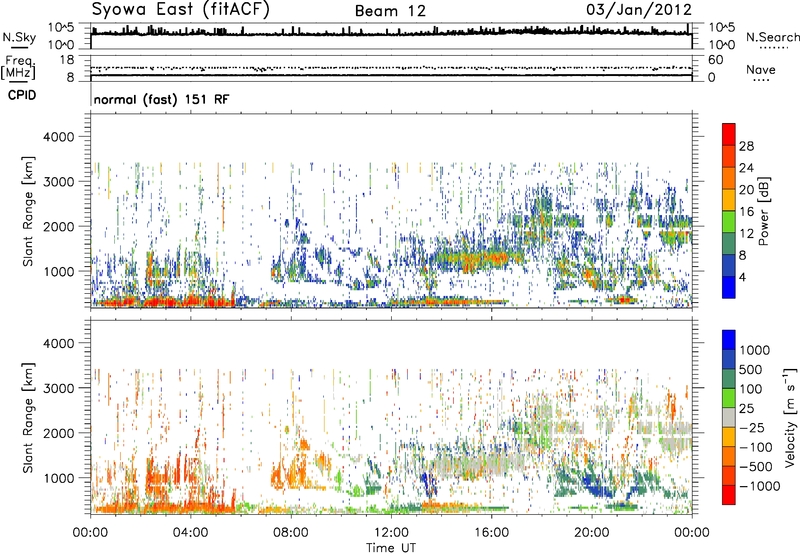Click the 'CPID' row label
The height and width of the screenshot is (554, 800).
[x=22, y=95]
